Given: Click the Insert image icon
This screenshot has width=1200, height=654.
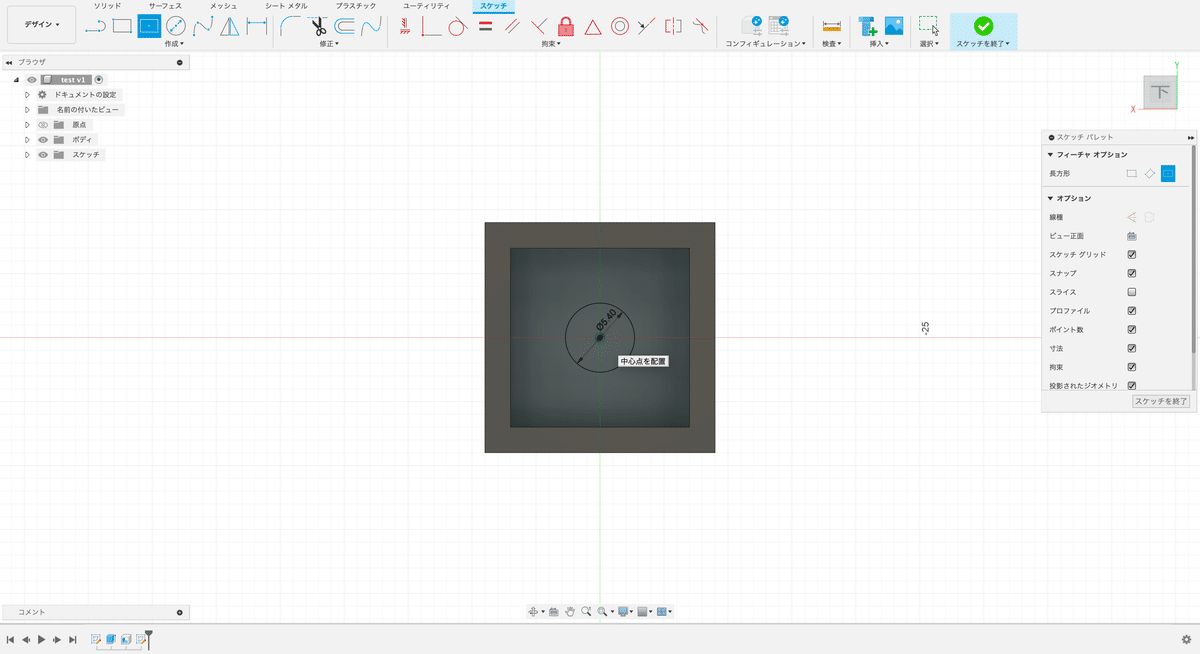Looking at the screenshot, I should tap(894, 26).
